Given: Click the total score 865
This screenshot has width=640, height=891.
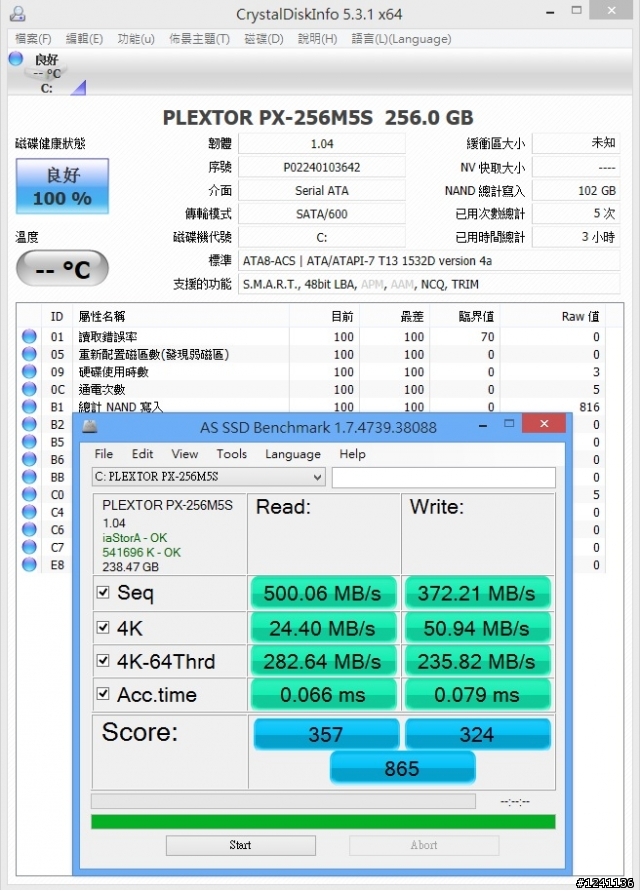Looking at the screenshot, I should point(402,768).
